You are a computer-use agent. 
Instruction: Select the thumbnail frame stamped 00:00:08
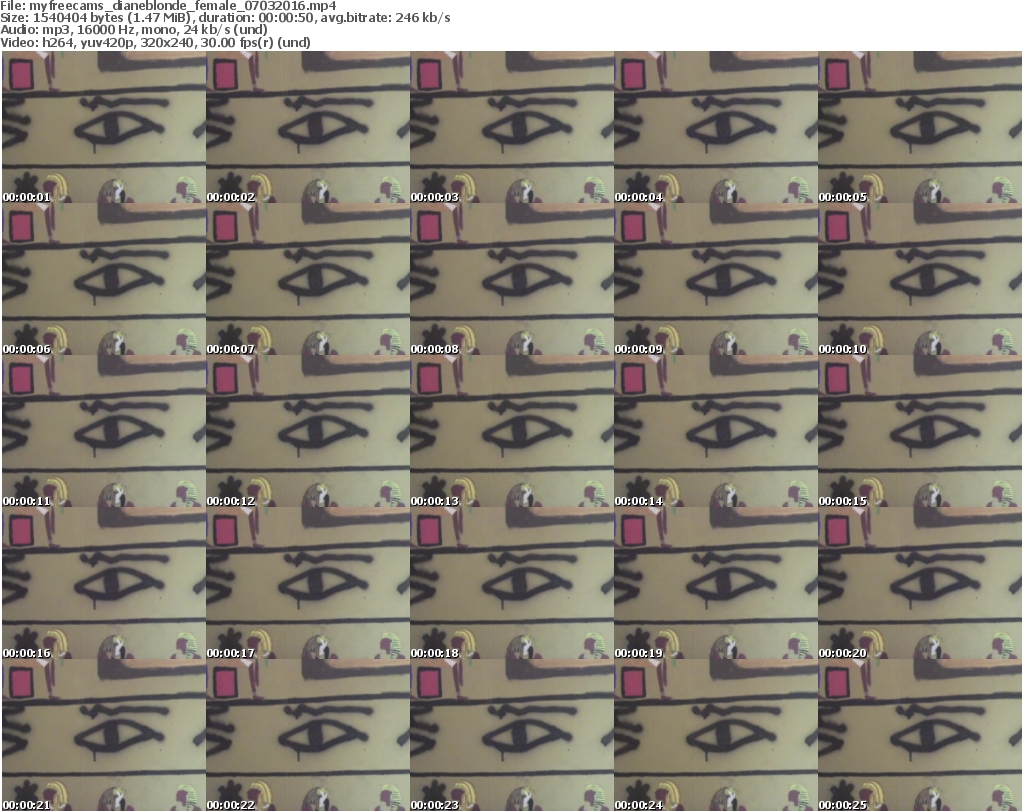point(511,279)
